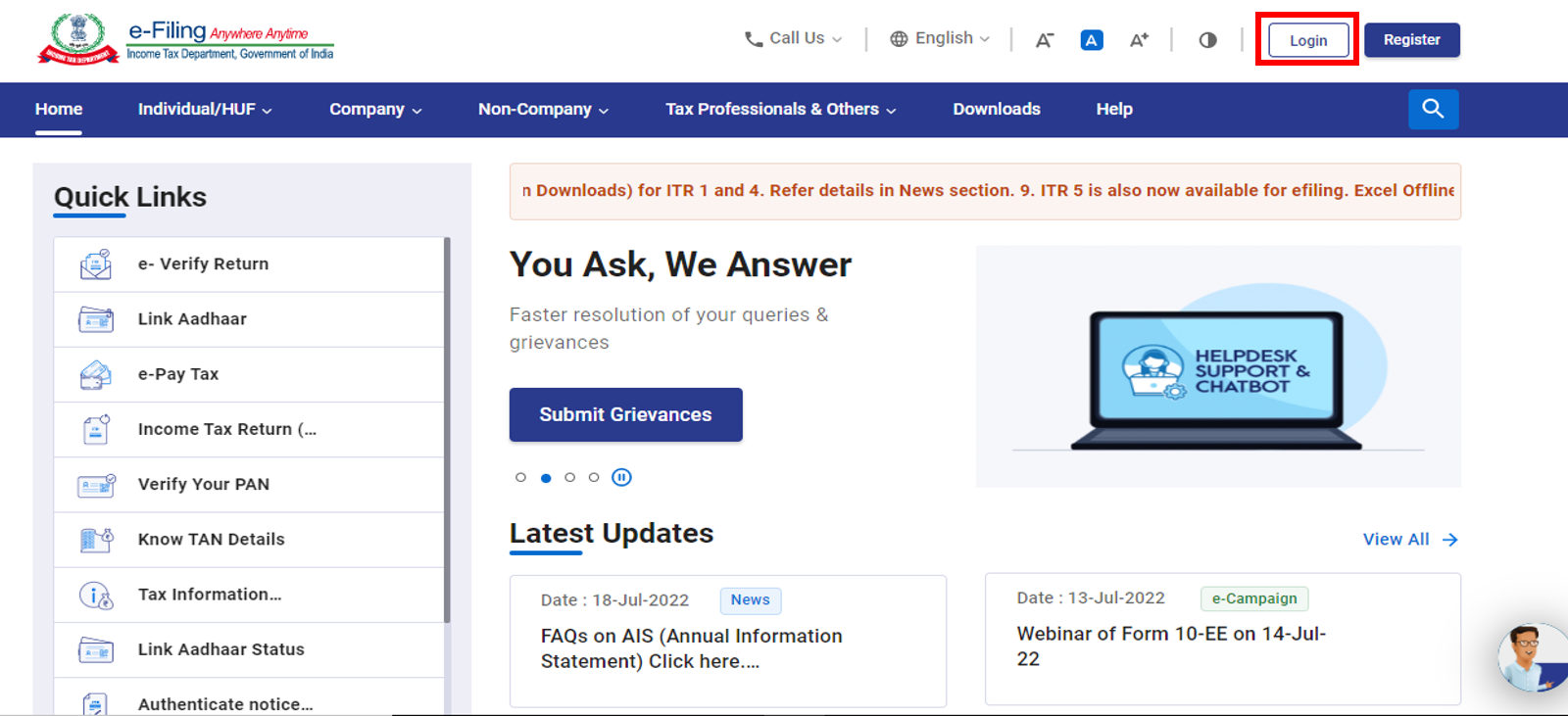Click the scrolling ITR news ticker
Image resolution: width=1568 pixels, height=716 pixels.
tap(985, 191)
